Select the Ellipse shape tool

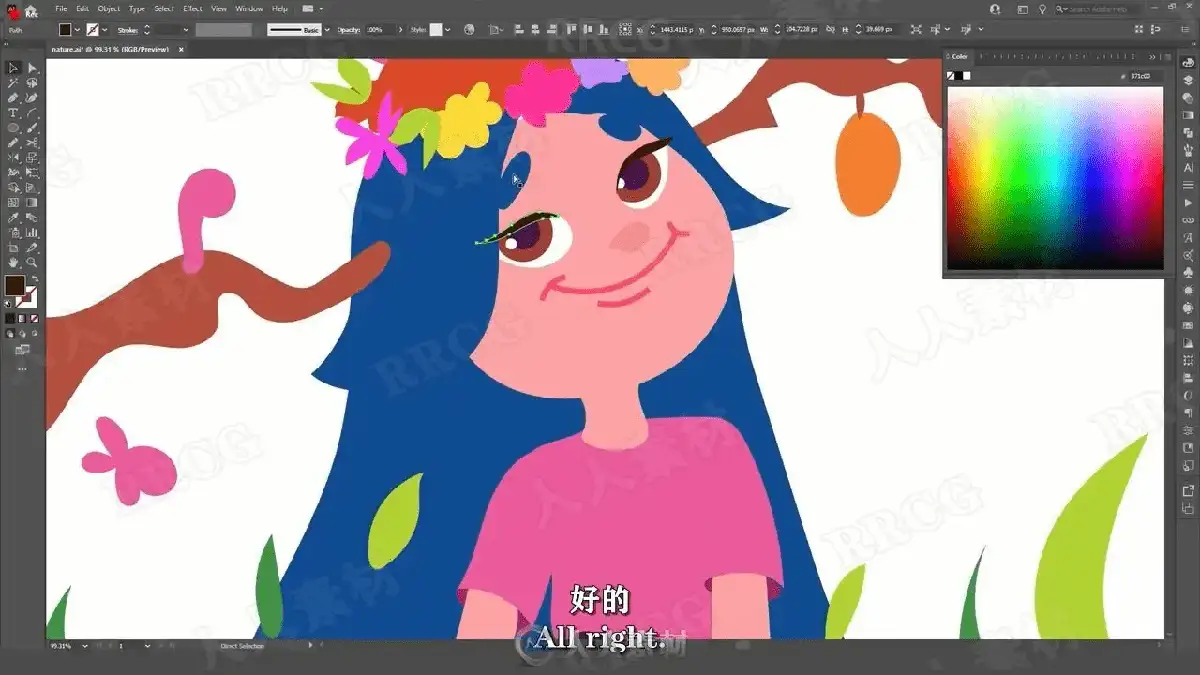14,128
